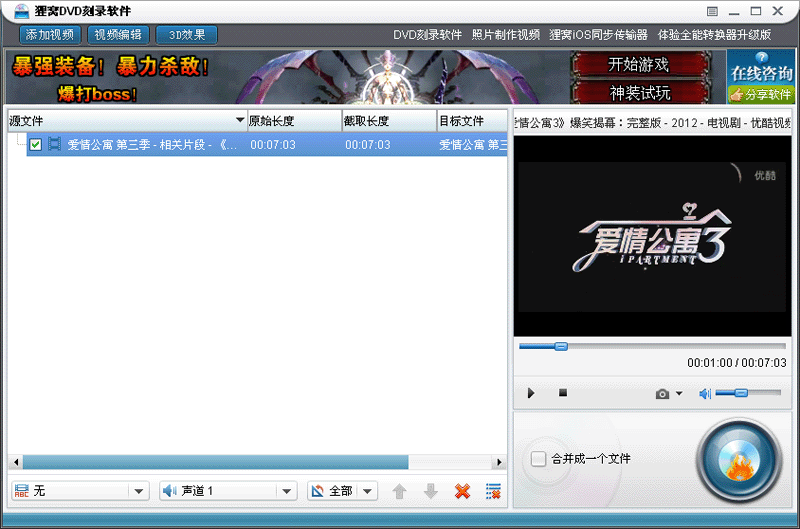Click the 原始长度 column header
The width and height of the screenshot is (800, 529).
click(294, 121)
